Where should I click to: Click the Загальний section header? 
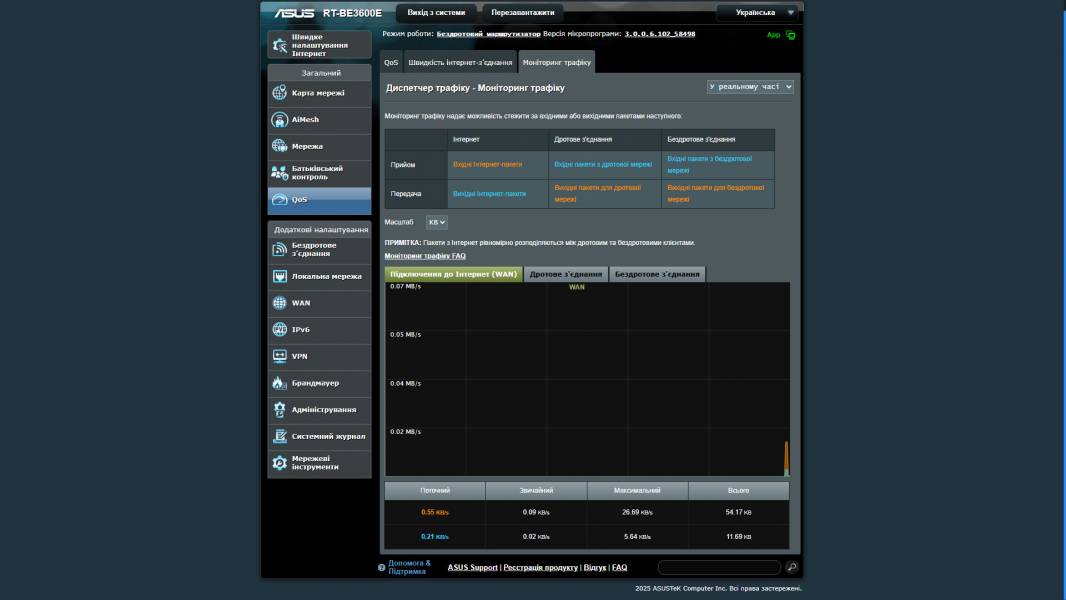click(x=320, y=73)
